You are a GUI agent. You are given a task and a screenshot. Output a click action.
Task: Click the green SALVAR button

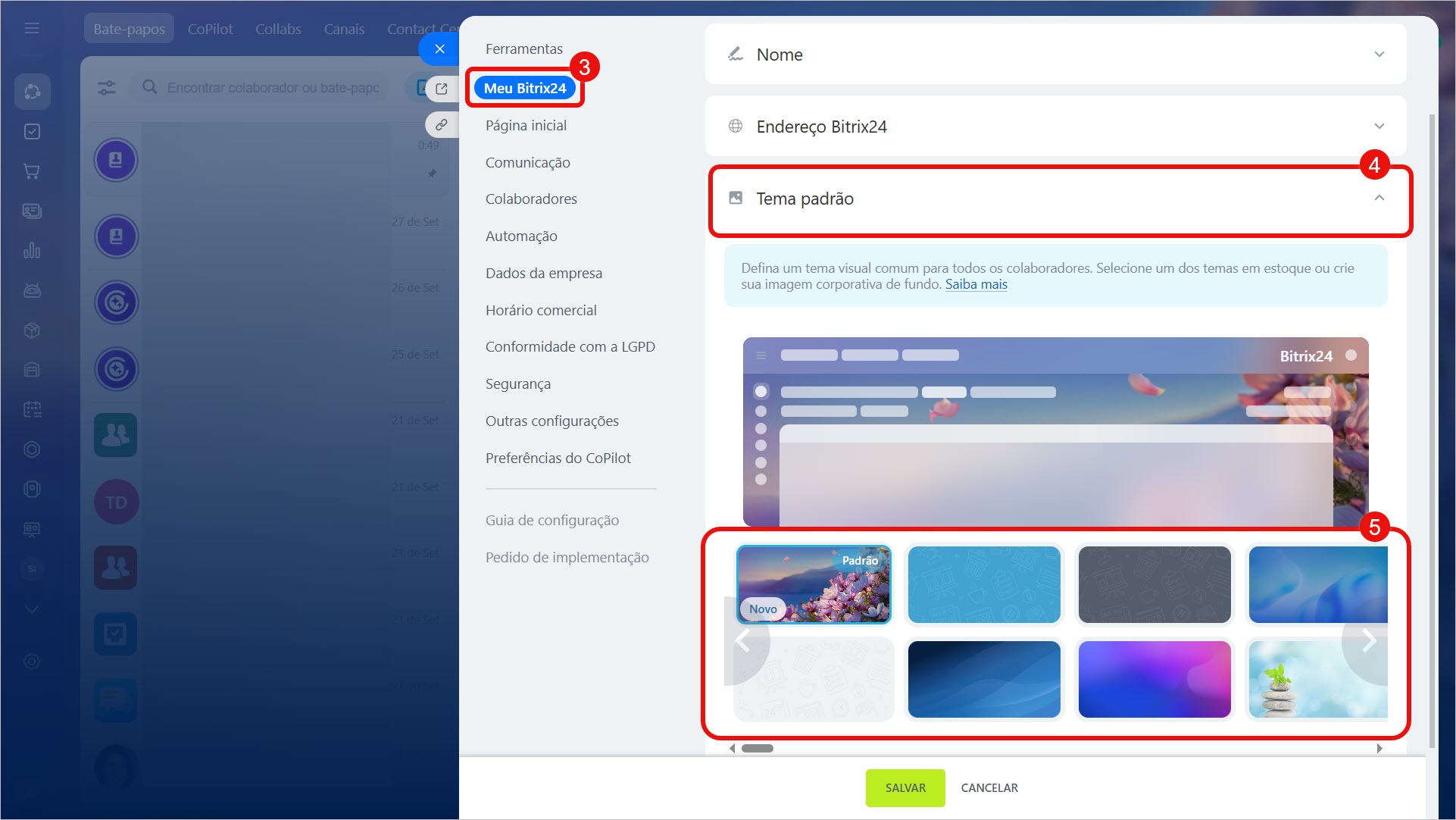[905, 788]
